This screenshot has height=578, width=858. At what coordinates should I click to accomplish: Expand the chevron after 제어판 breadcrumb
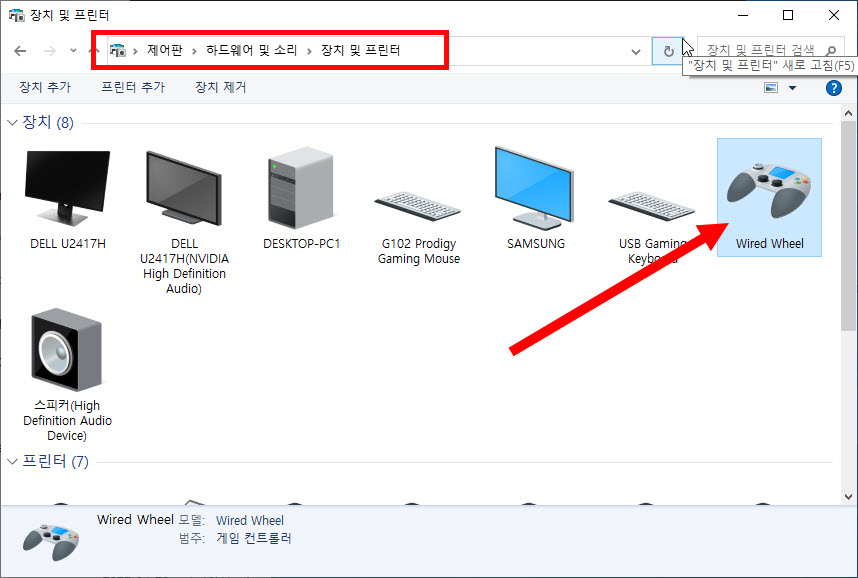tap(194, 51)
